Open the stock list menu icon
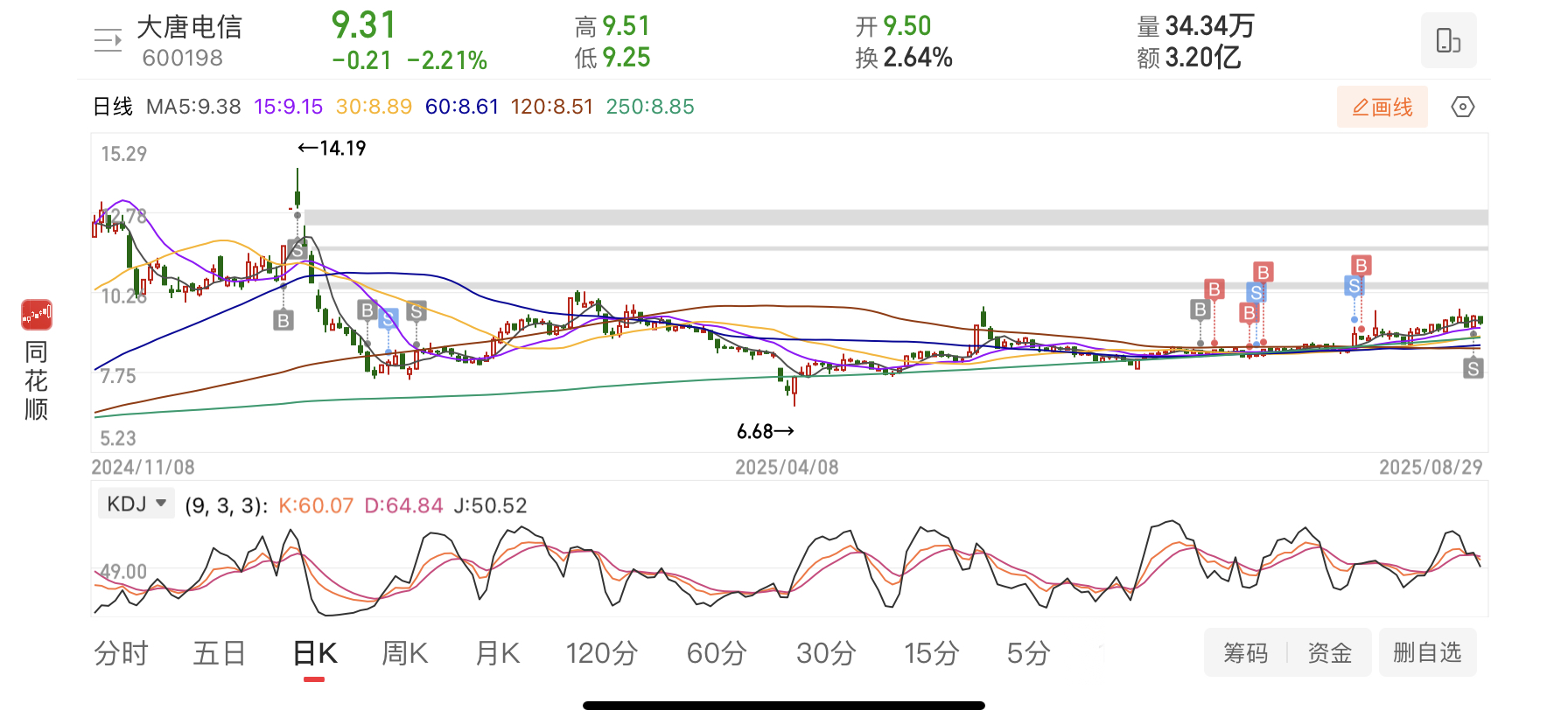The width and height of the screenshot is (1568, 724). point(108,40)
